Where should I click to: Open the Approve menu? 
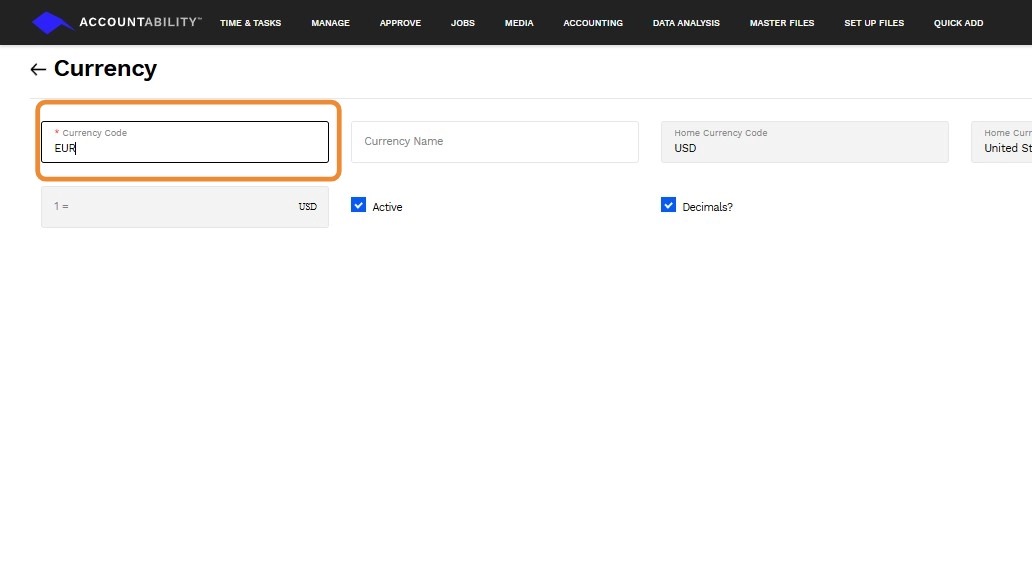click(x=400, y=23)
